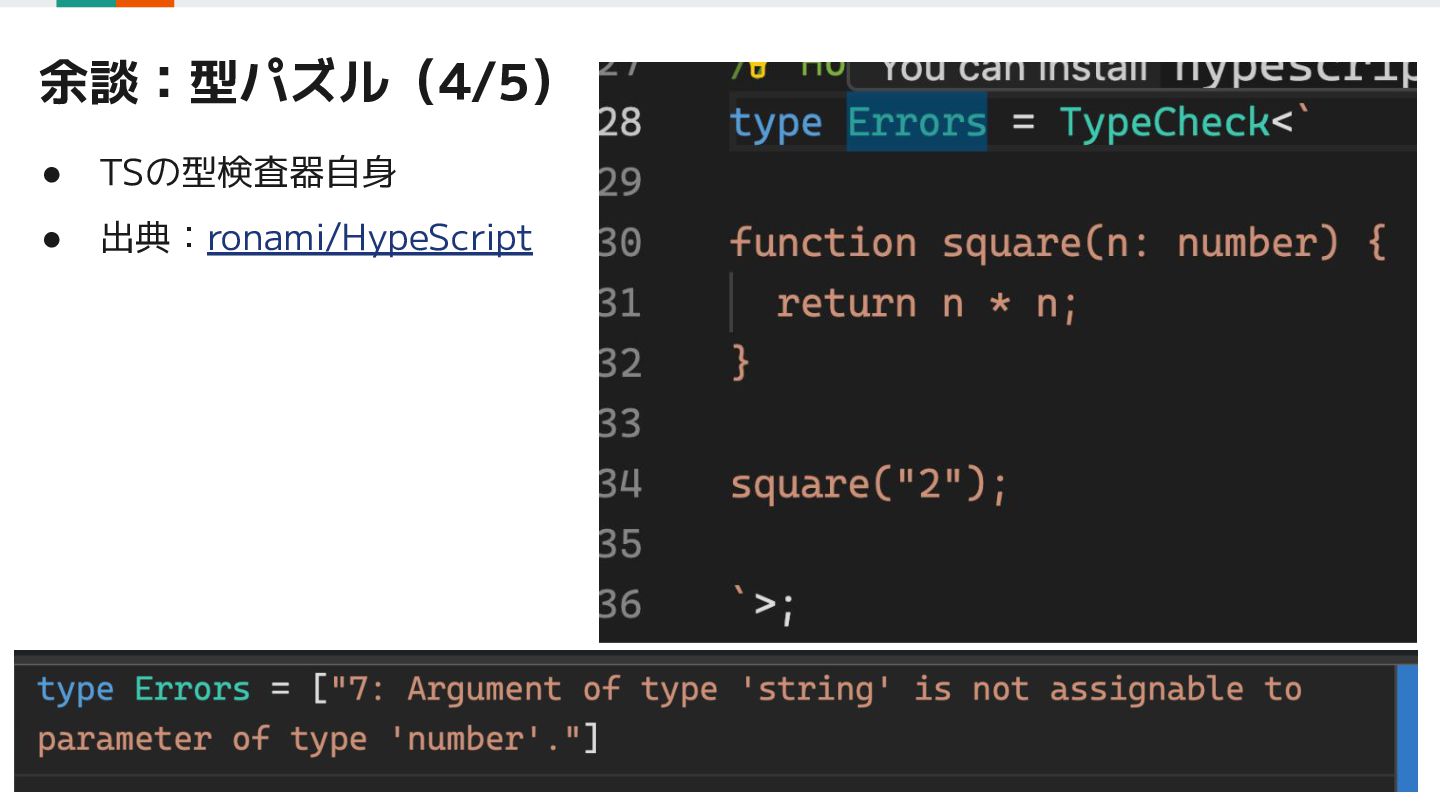Click the Errors name in the hover result panel
This screenshot has height=810, width=1440.
(x=192, y=689)
